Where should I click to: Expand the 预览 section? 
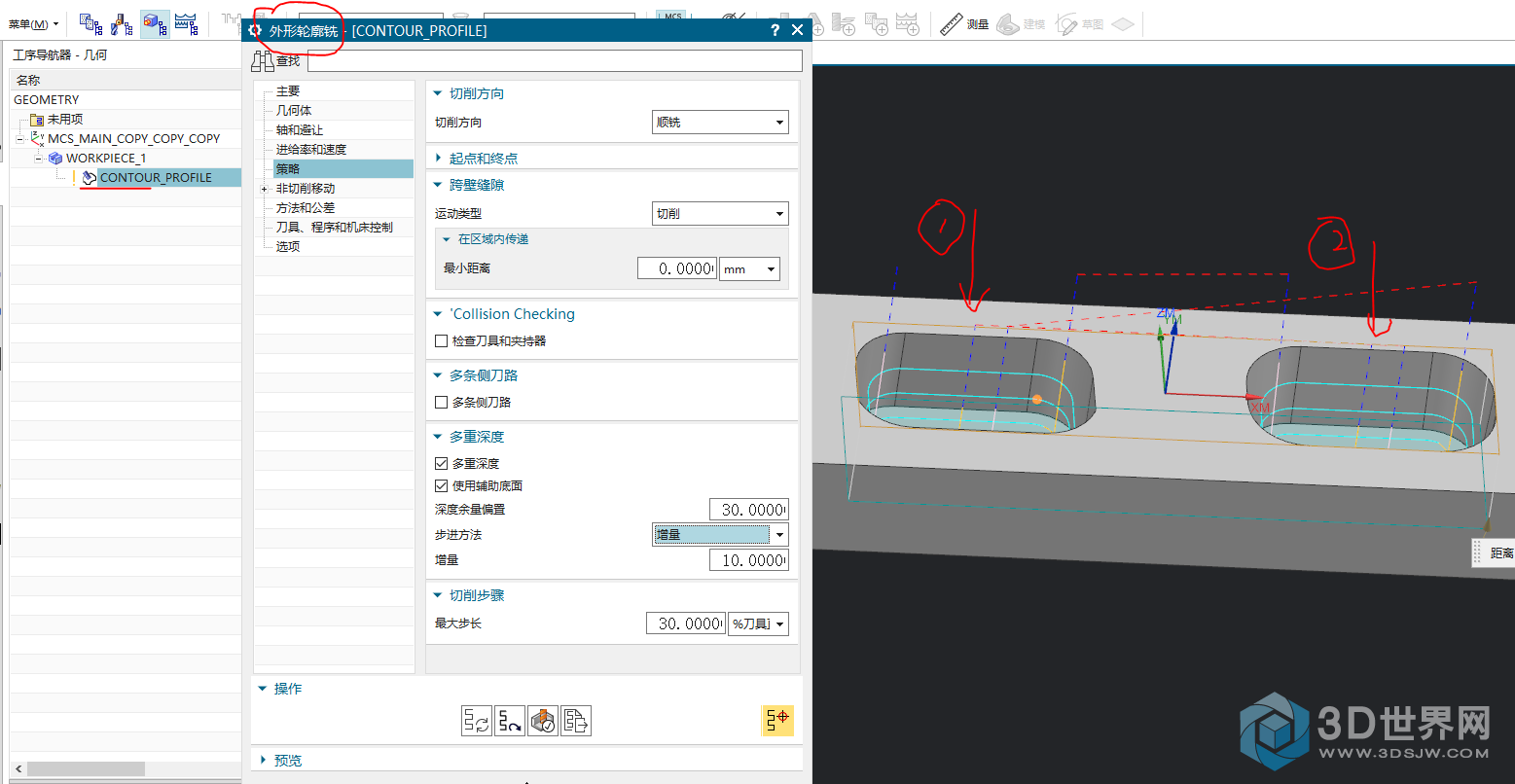(x=263, y=761)
